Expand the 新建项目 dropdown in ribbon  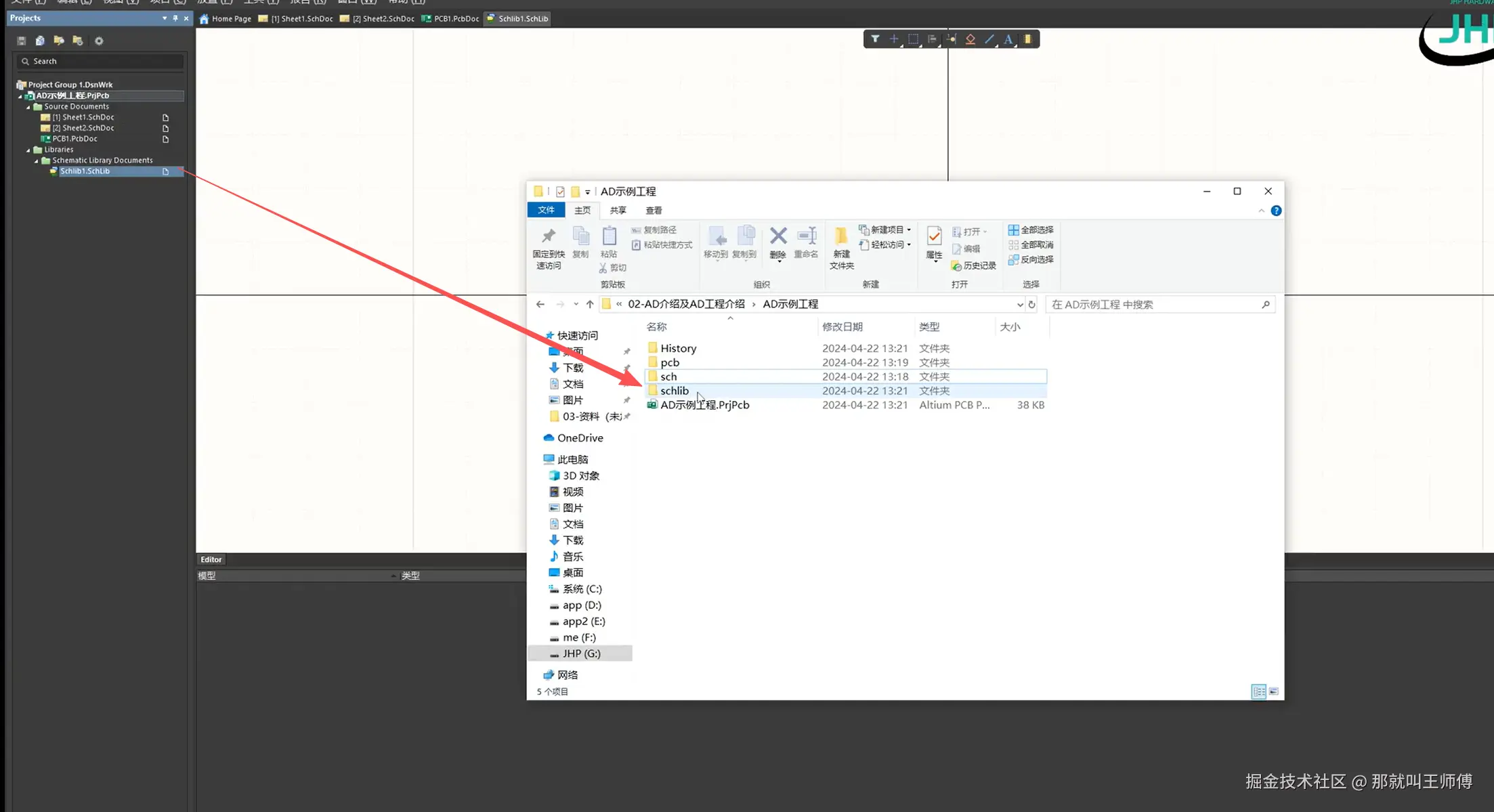[909, 230]
